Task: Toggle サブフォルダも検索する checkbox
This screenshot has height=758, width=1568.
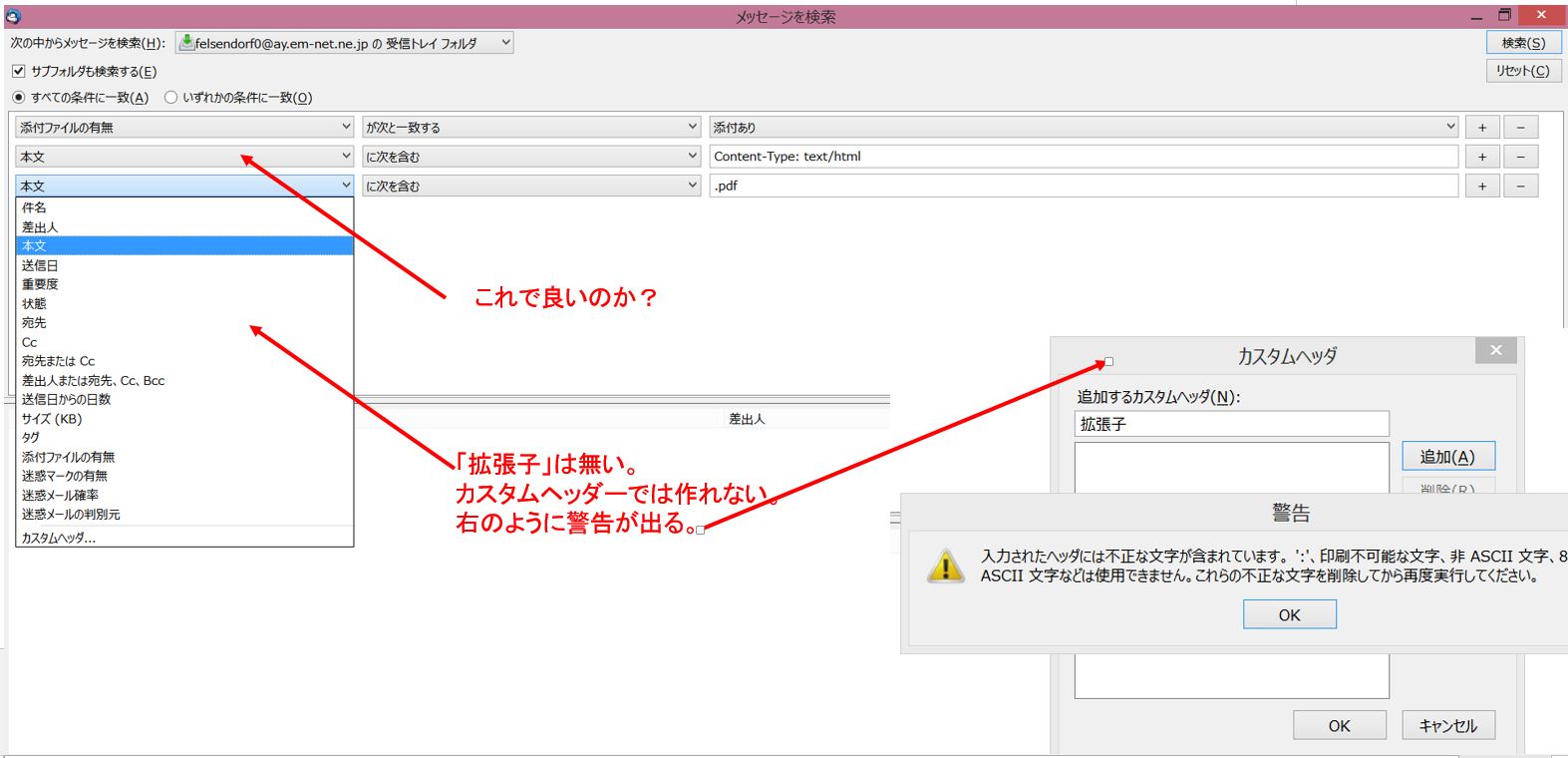Action: [18, 71]
